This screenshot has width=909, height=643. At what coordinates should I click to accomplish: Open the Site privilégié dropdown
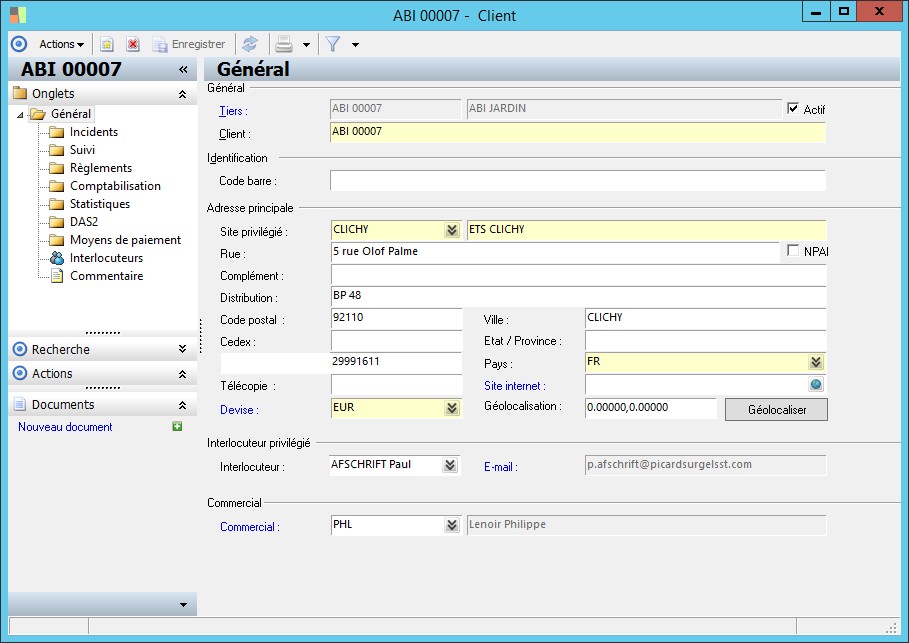tap(452, 230)
